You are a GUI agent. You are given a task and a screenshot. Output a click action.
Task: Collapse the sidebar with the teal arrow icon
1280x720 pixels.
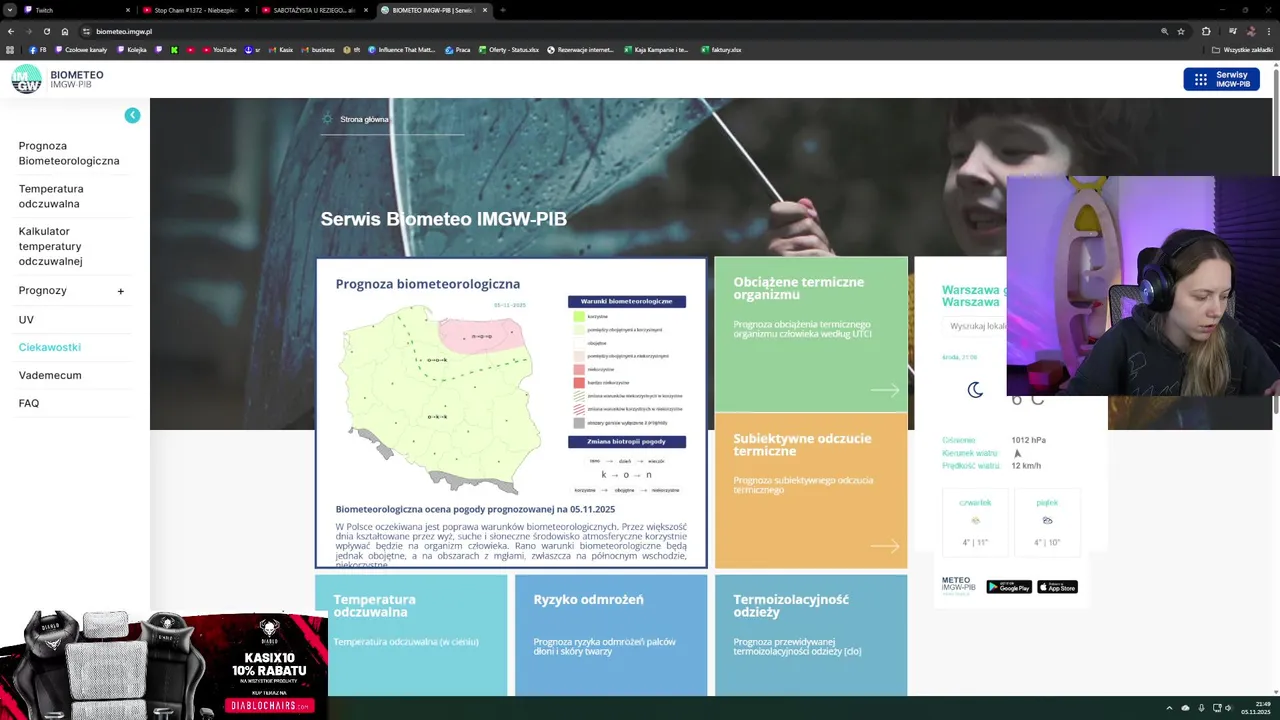click(132, 116)
